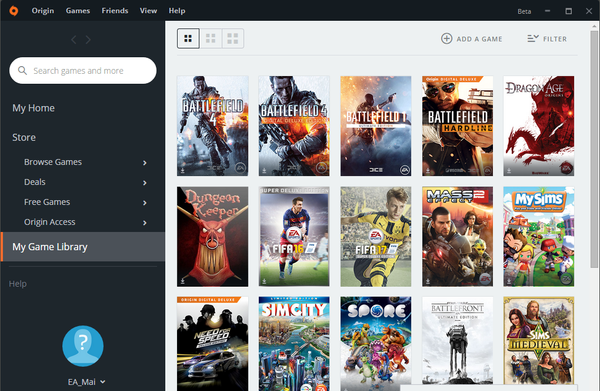Viewport: 600px width, 391px height.
Task: Open the EA_Mai account dropdown
Action: (86, 382)
